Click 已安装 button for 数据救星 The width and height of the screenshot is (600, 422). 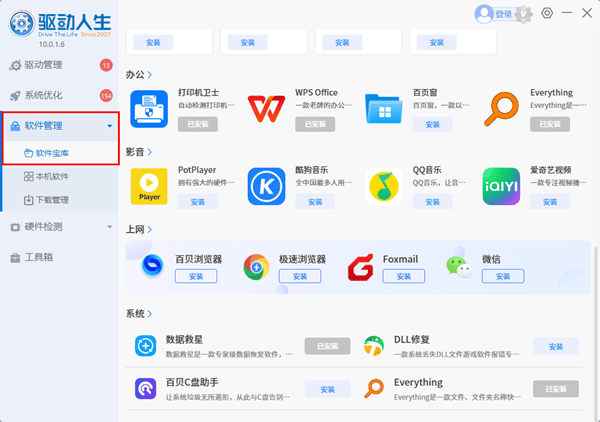click(328, 346)
